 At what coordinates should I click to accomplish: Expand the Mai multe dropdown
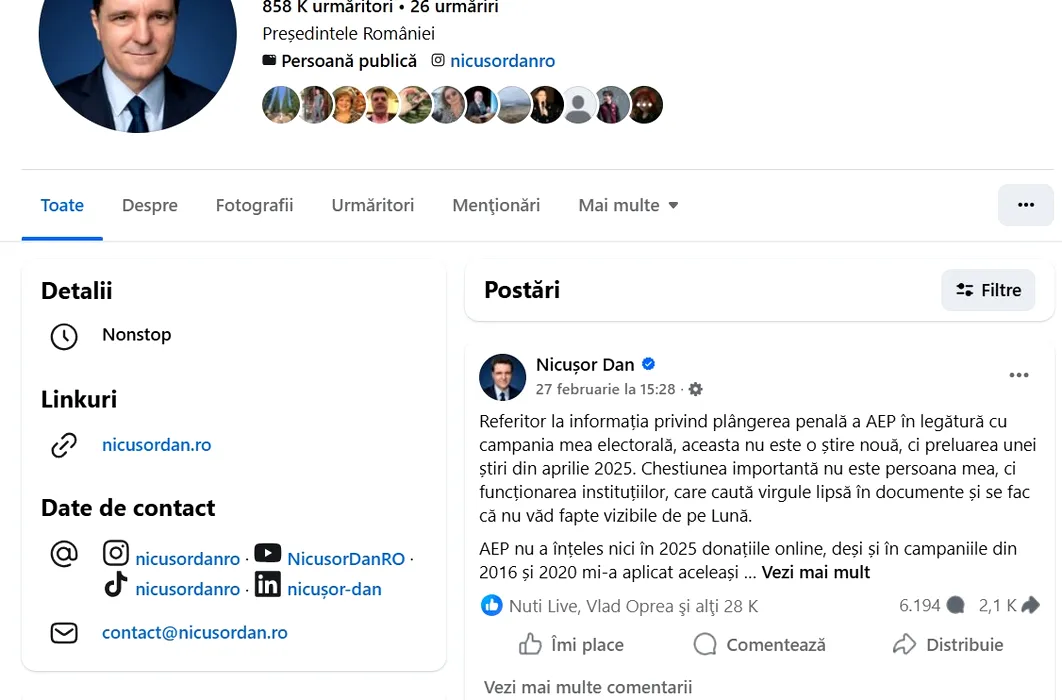pyautogui.click(x=628, y=205)
